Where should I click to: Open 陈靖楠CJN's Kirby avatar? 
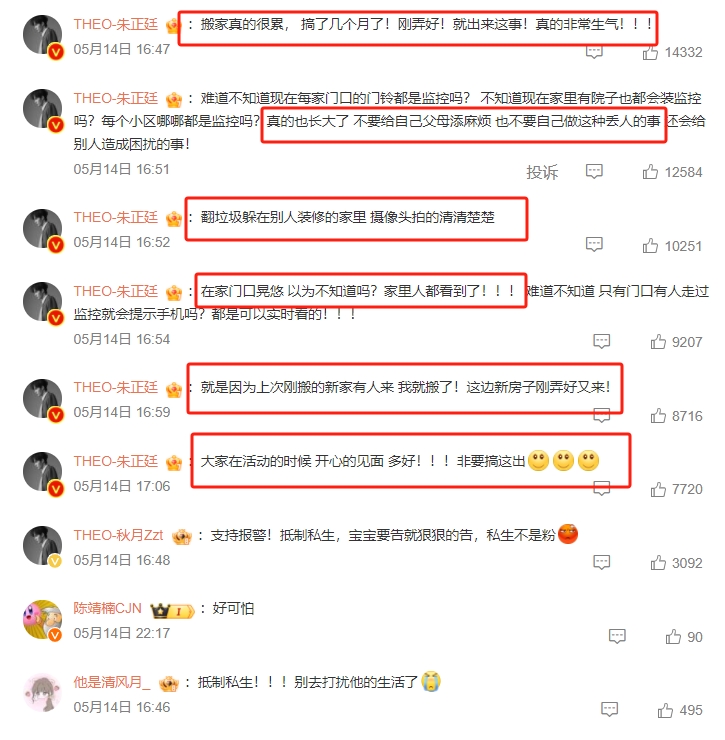42,619
